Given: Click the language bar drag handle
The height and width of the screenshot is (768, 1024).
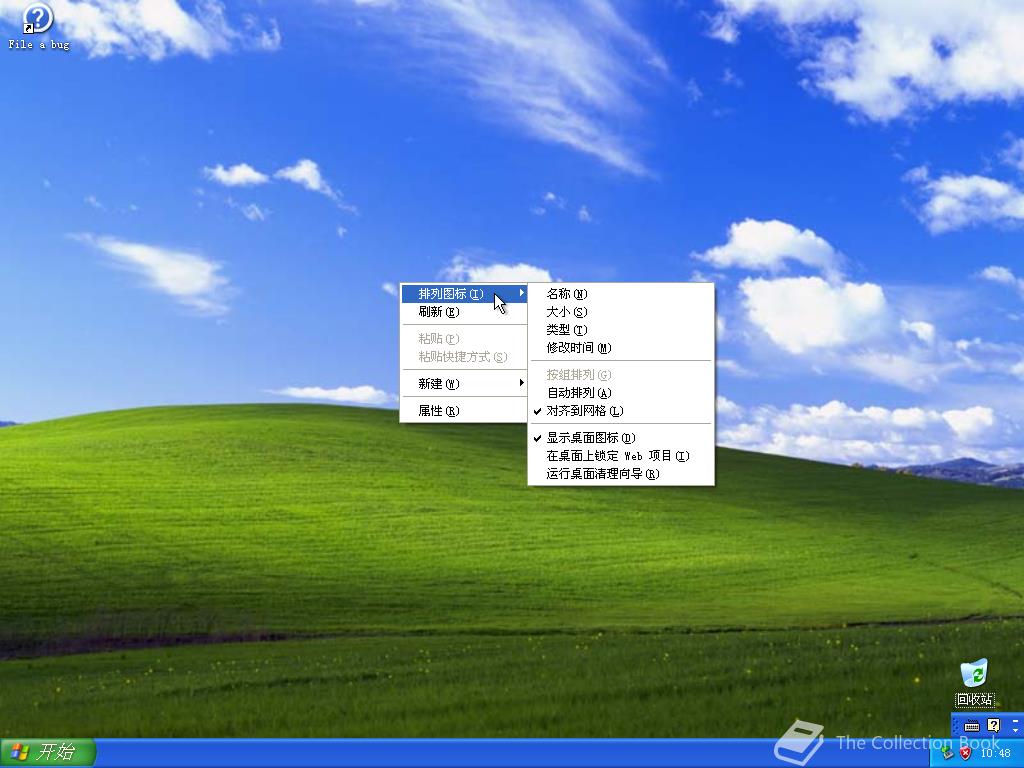Looking at the screenshot, I should click(x=956, y=725).
